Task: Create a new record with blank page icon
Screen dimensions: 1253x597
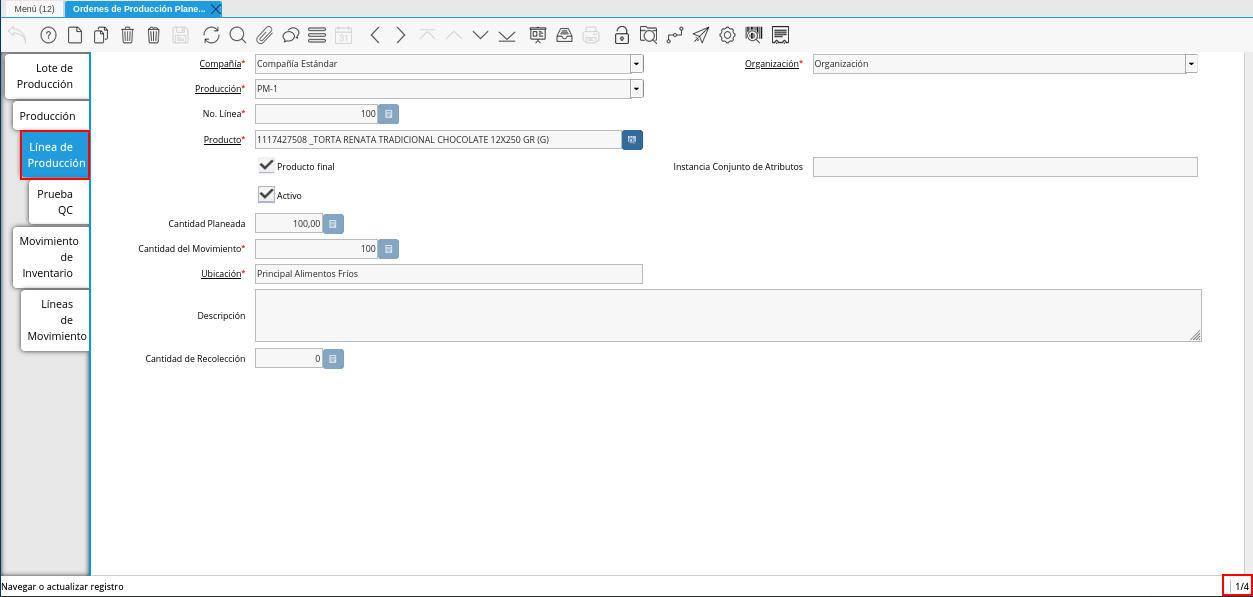Action: click(75, 35)
